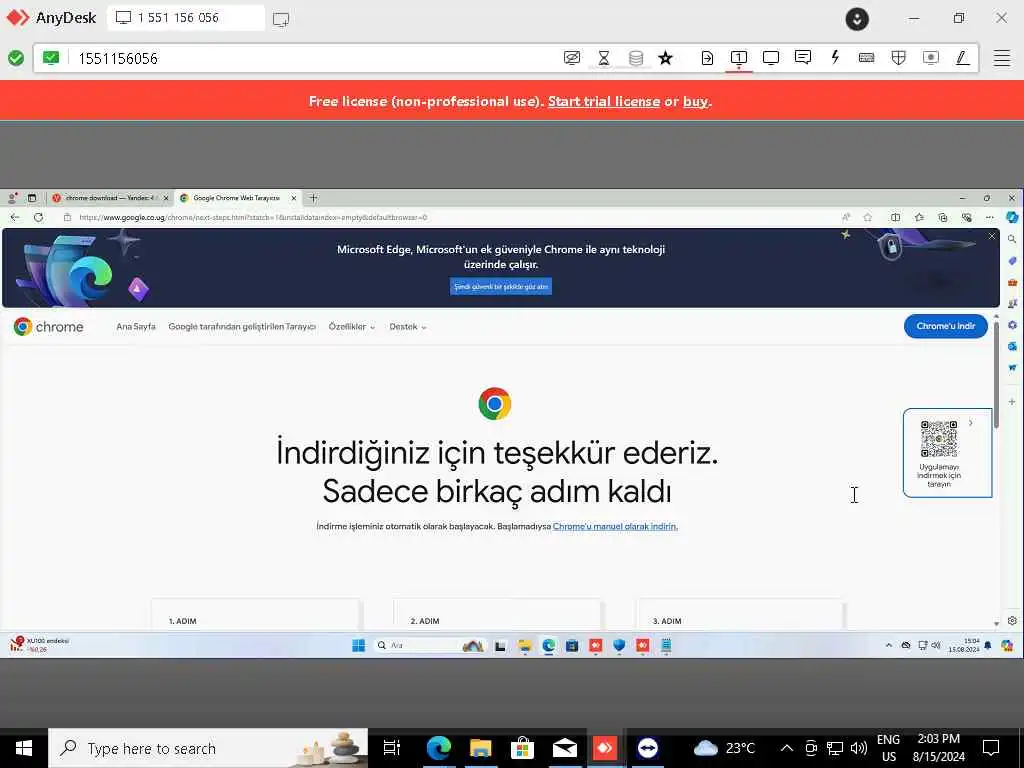
Task: Click the Start trial license link
Action: click(603, 101)
